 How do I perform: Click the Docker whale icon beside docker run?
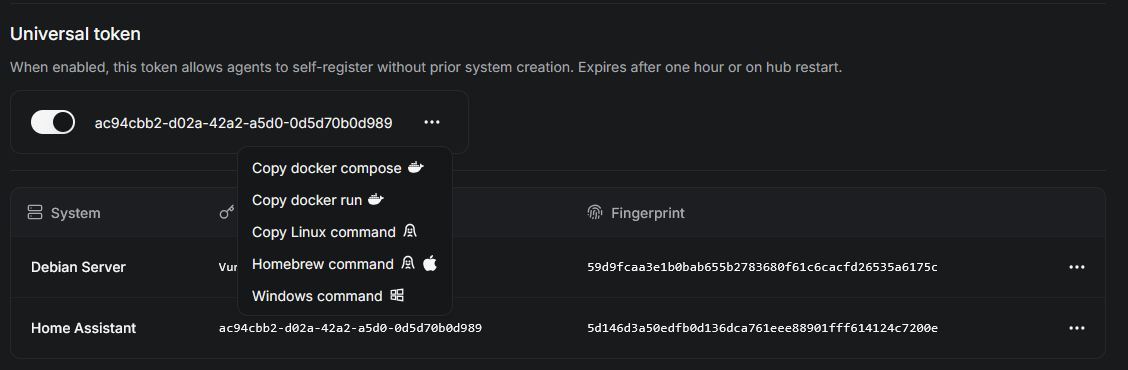tap(376, 199)
